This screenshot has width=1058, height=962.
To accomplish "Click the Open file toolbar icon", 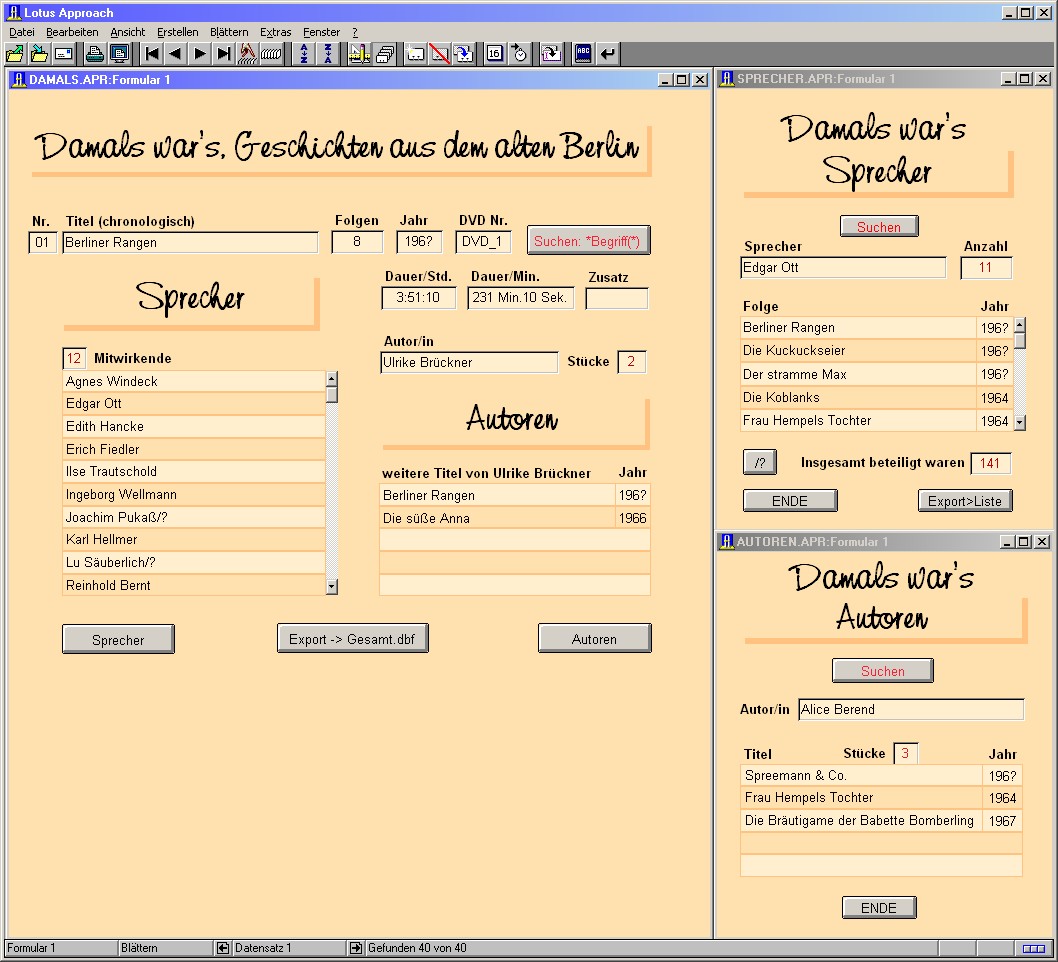I will point(15,54).
